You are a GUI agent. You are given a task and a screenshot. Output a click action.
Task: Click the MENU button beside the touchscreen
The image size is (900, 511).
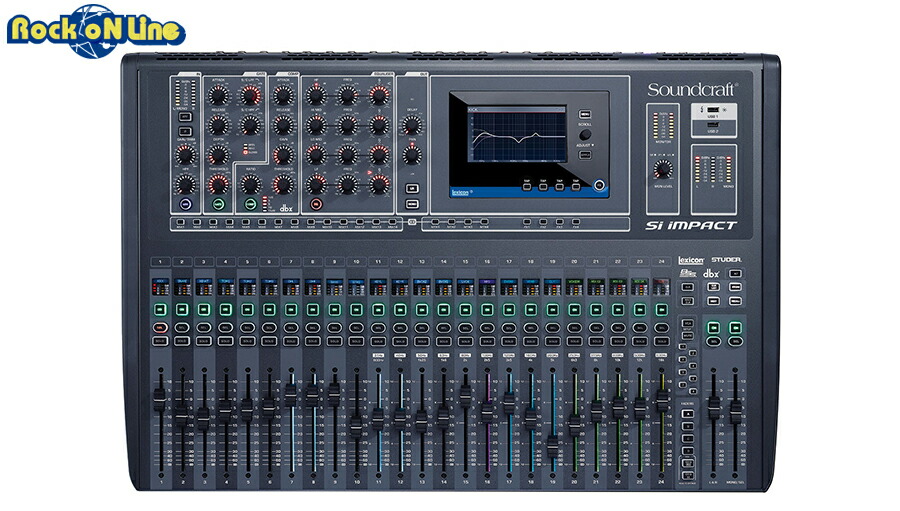584,114
